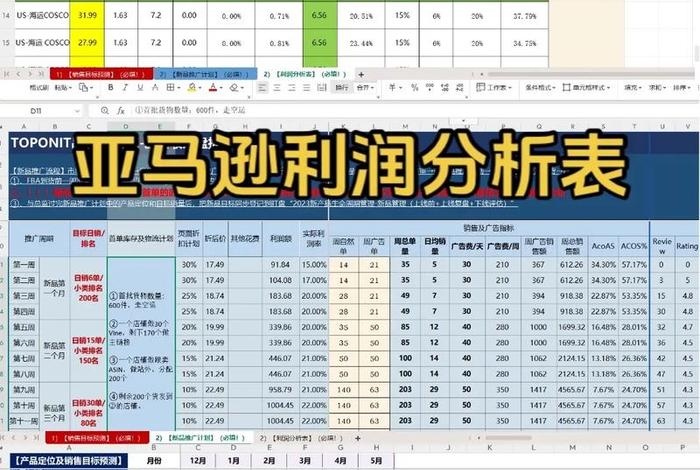Image resolution: width=700 pixels, height=470 pixels.
Task: Apply percent style with % icon
Action: [x=414, y=87]
